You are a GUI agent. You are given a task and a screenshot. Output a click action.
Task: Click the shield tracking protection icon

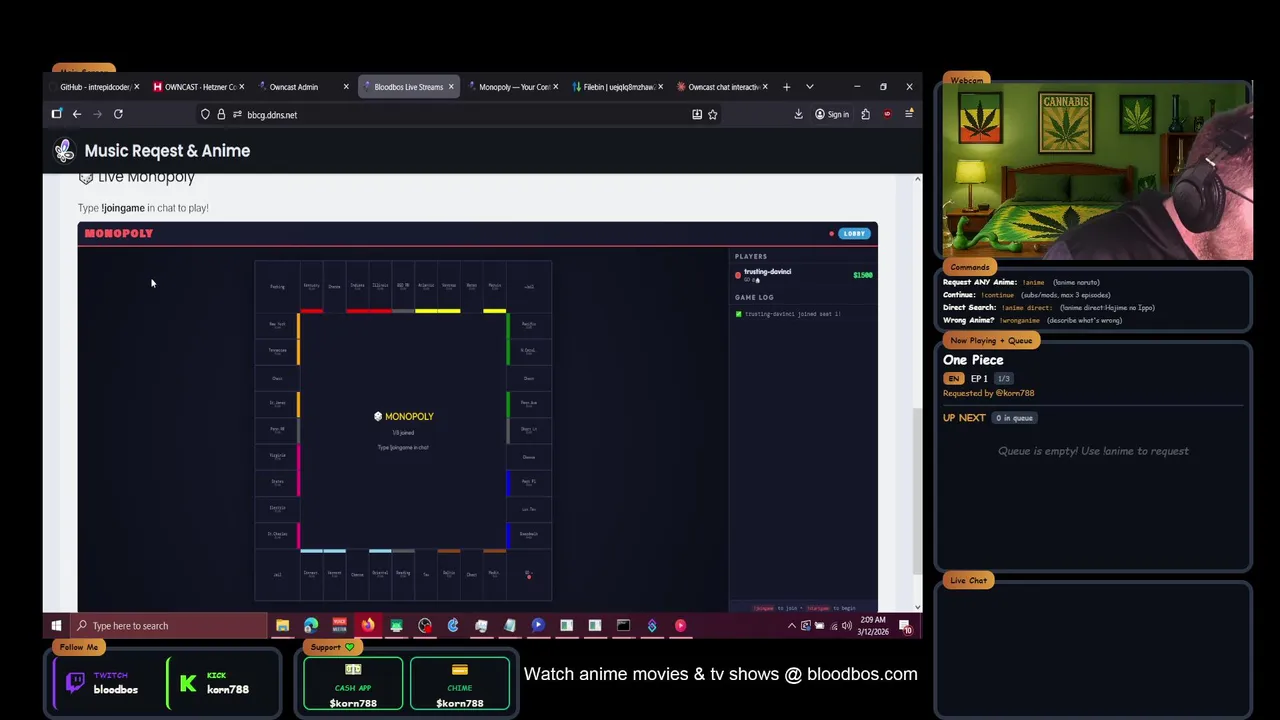point(205,114)
